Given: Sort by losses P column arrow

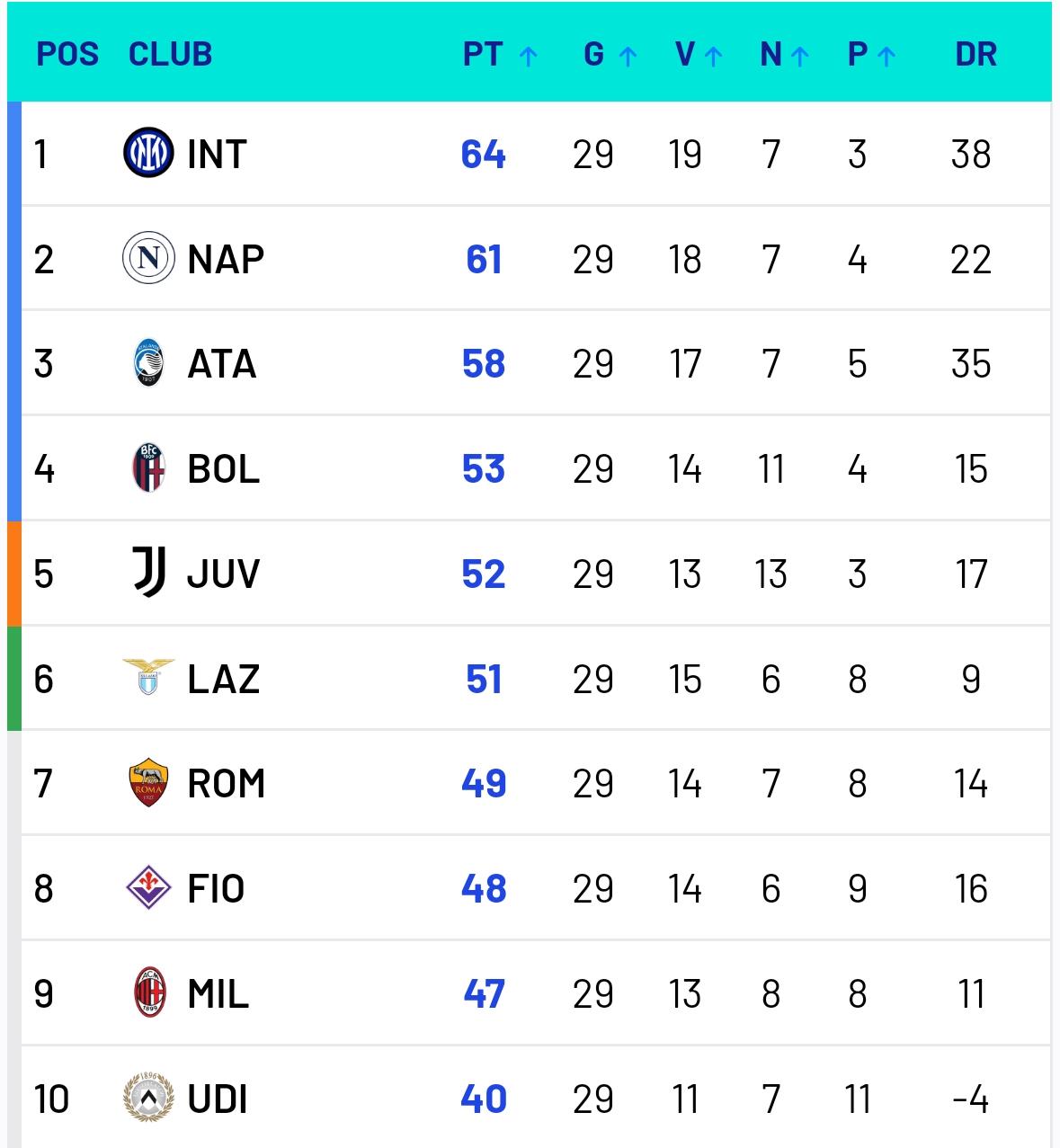Looking at the screenshot, I should (886, 57).
